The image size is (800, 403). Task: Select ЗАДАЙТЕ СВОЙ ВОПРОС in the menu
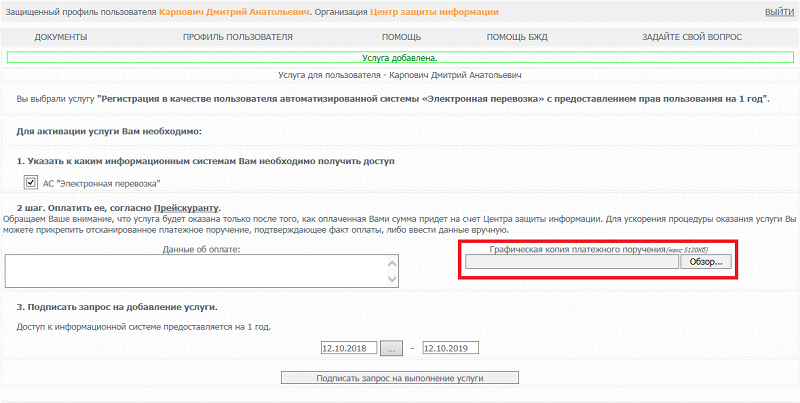pyautogui.click(x=692, y=37)
